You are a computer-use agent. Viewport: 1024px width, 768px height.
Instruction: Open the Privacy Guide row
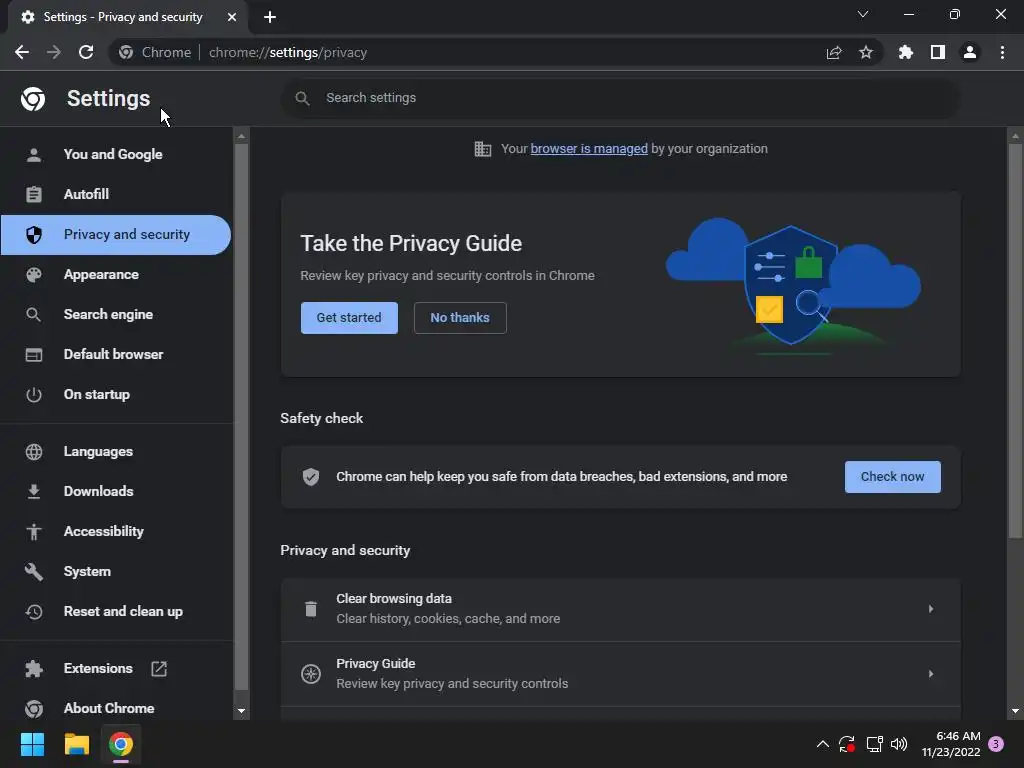(620, 674)
